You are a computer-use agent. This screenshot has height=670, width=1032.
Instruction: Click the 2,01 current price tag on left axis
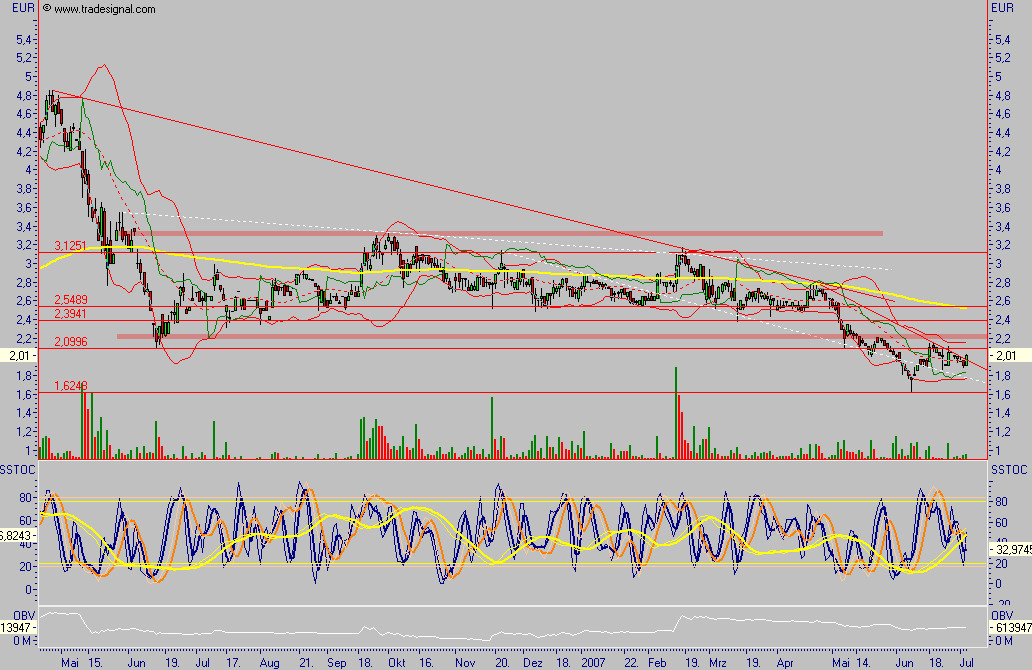pyautogui.click(x=19, y=356)
